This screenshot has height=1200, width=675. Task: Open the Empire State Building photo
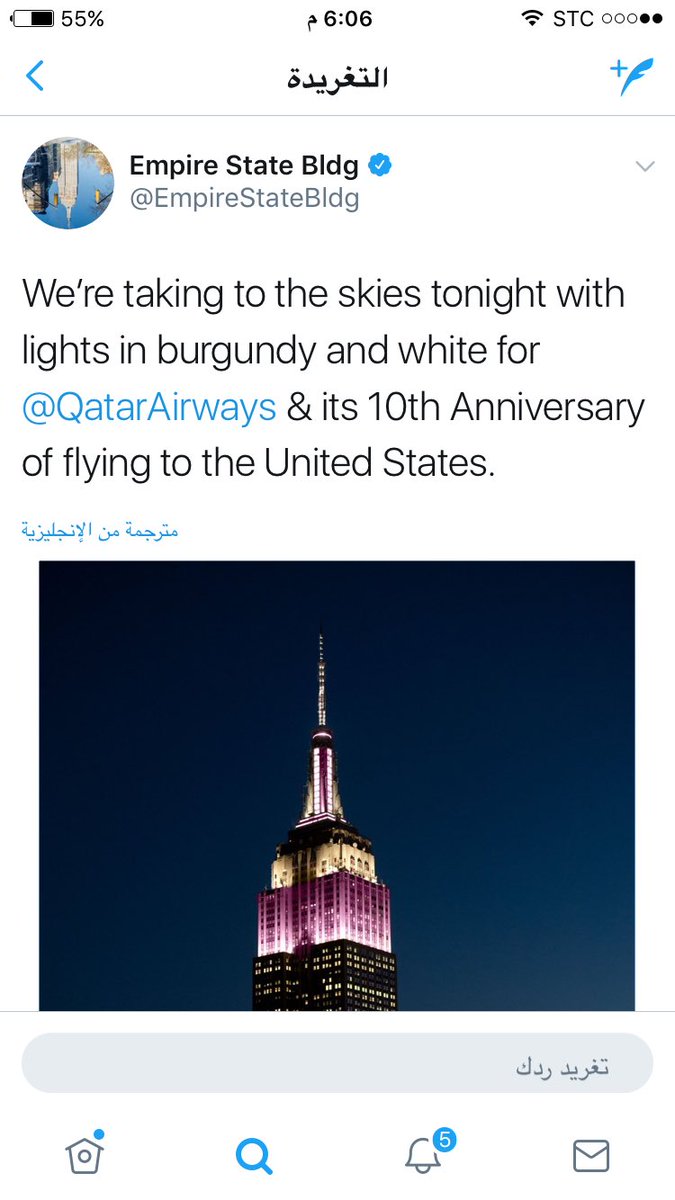coord(337,786)
